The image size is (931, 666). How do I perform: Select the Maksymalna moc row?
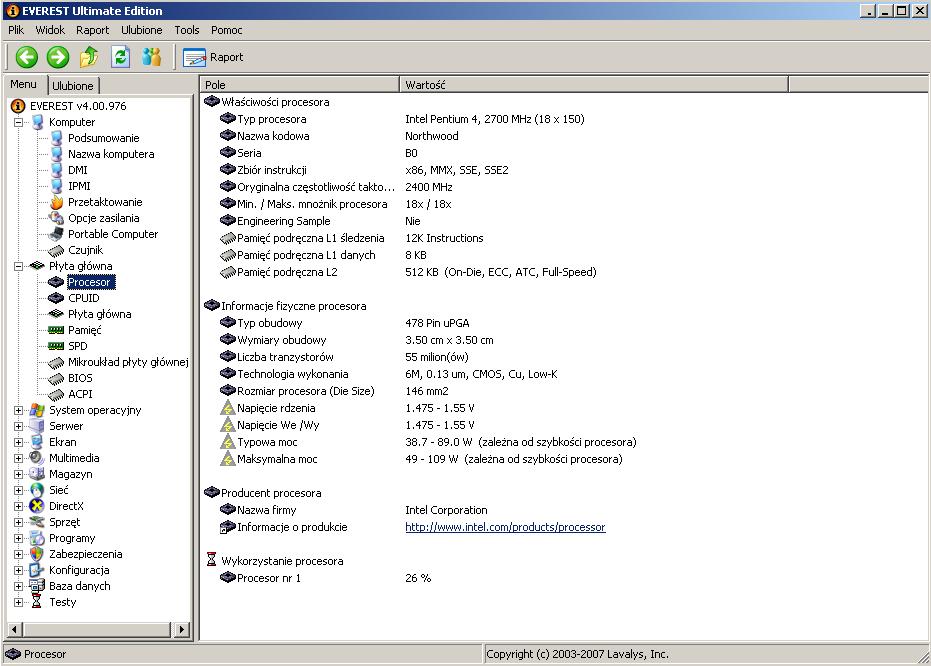click(x=421, y=459)
